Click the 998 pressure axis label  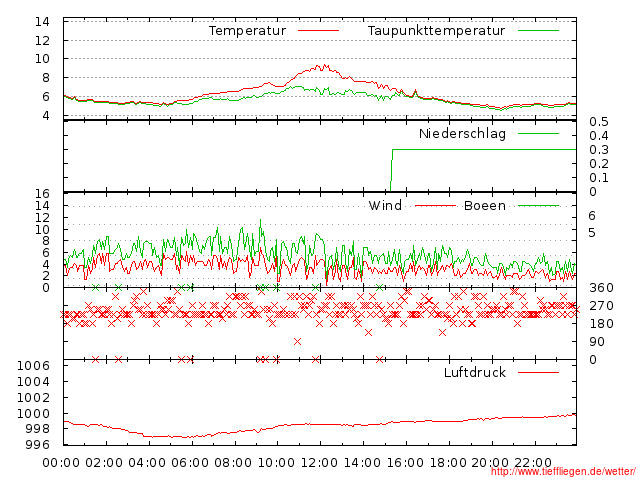click(37, 429)
